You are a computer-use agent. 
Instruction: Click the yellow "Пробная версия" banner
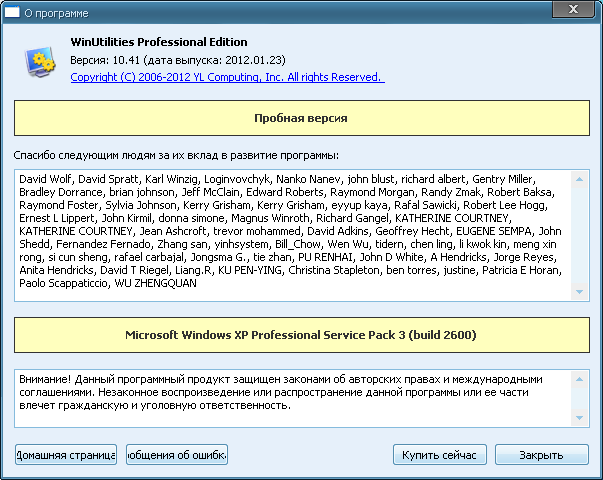tap(301, 119)
